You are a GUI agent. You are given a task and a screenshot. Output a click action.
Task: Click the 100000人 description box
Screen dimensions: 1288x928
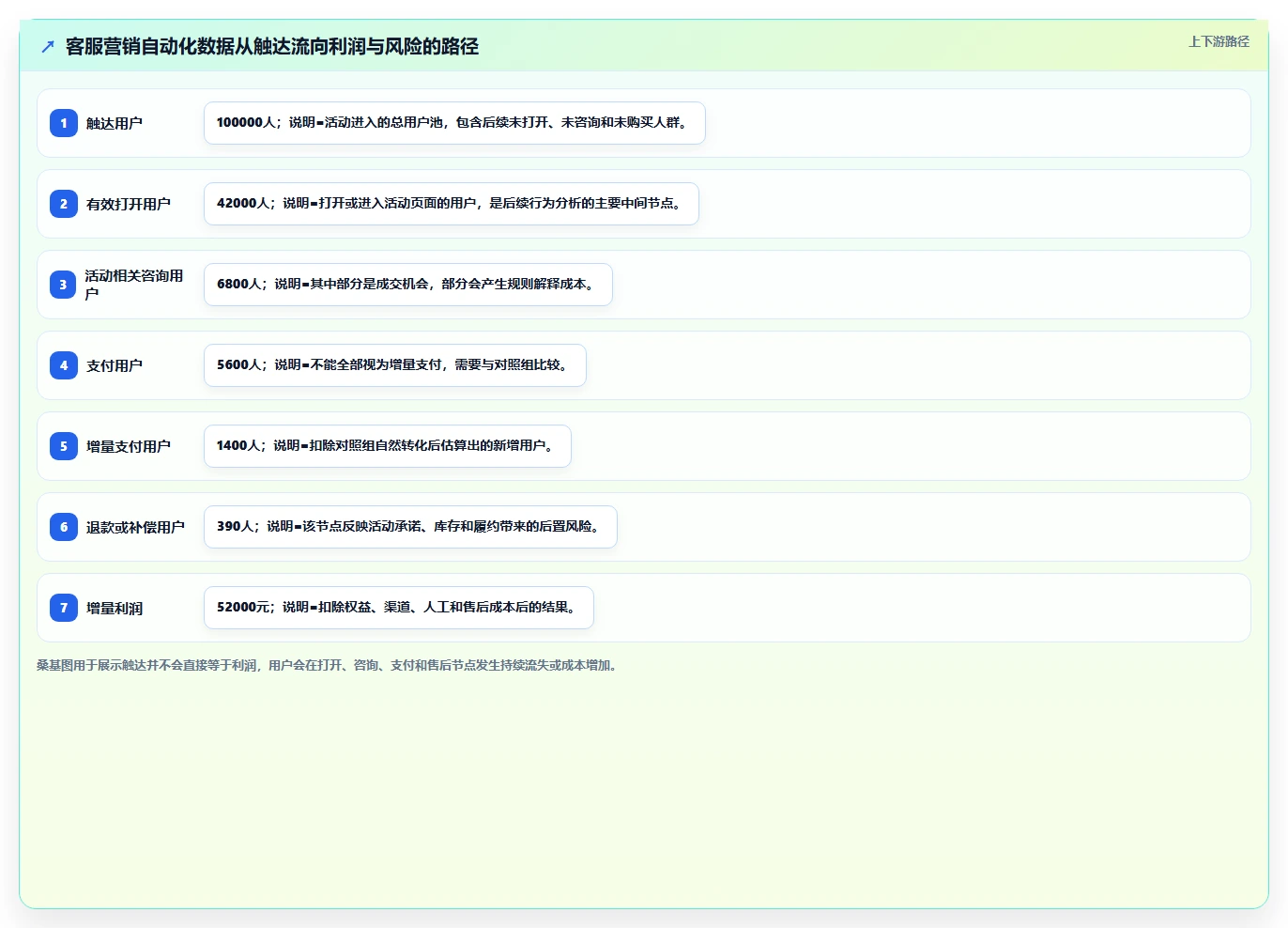tap(454, 123)
